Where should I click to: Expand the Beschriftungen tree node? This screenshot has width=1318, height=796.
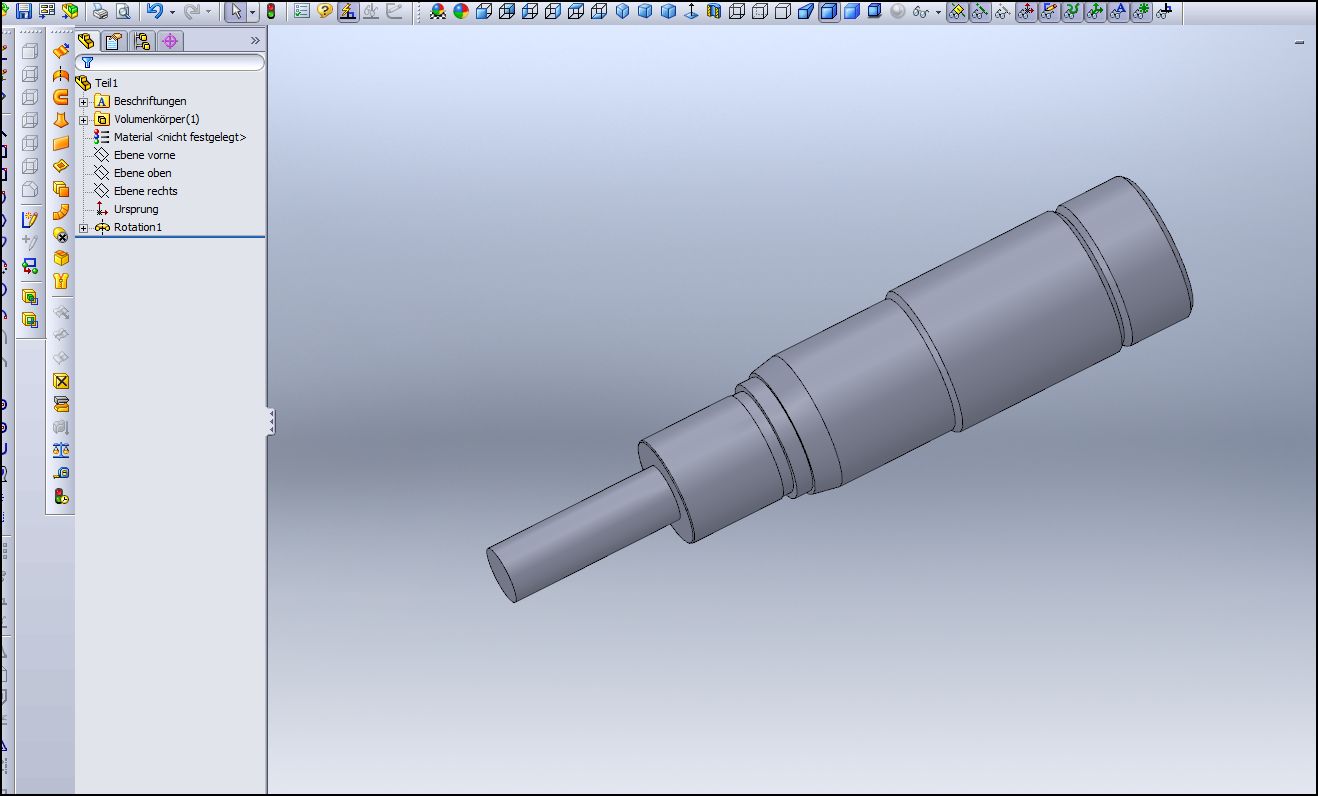point(84,101)
